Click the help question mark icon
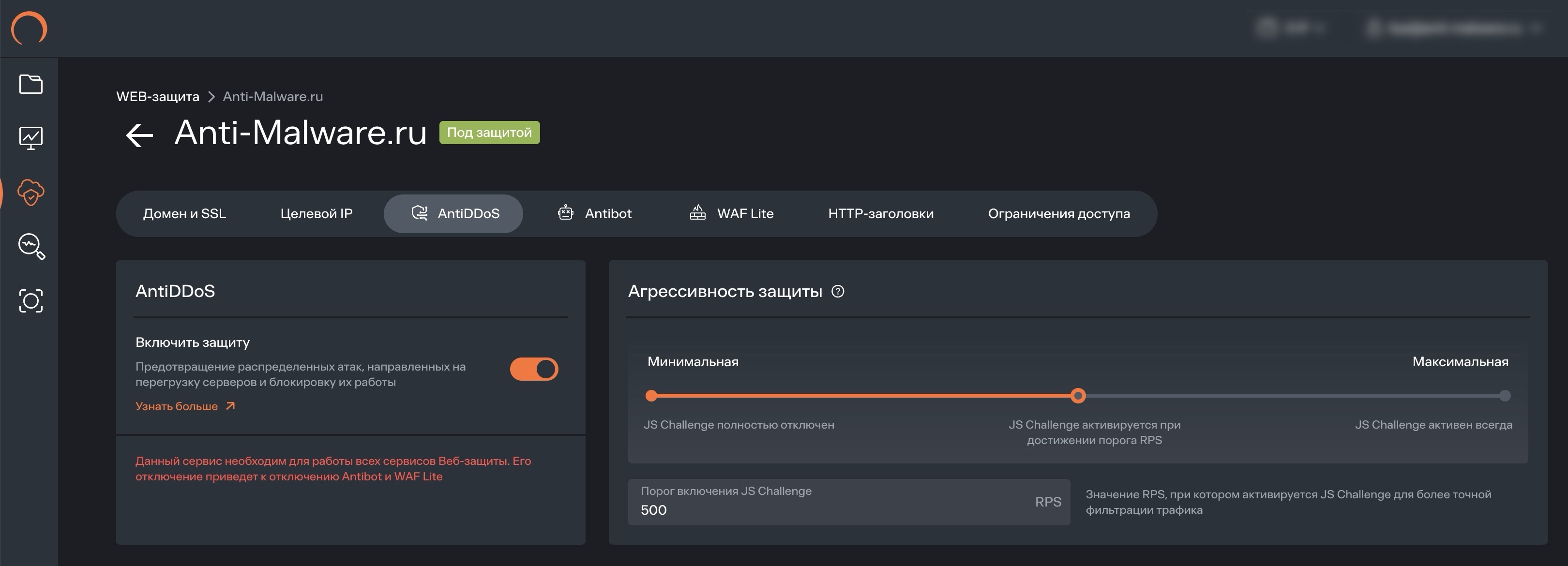The width and height of the screenshot is (1568, 566). [x=838, y=292]
